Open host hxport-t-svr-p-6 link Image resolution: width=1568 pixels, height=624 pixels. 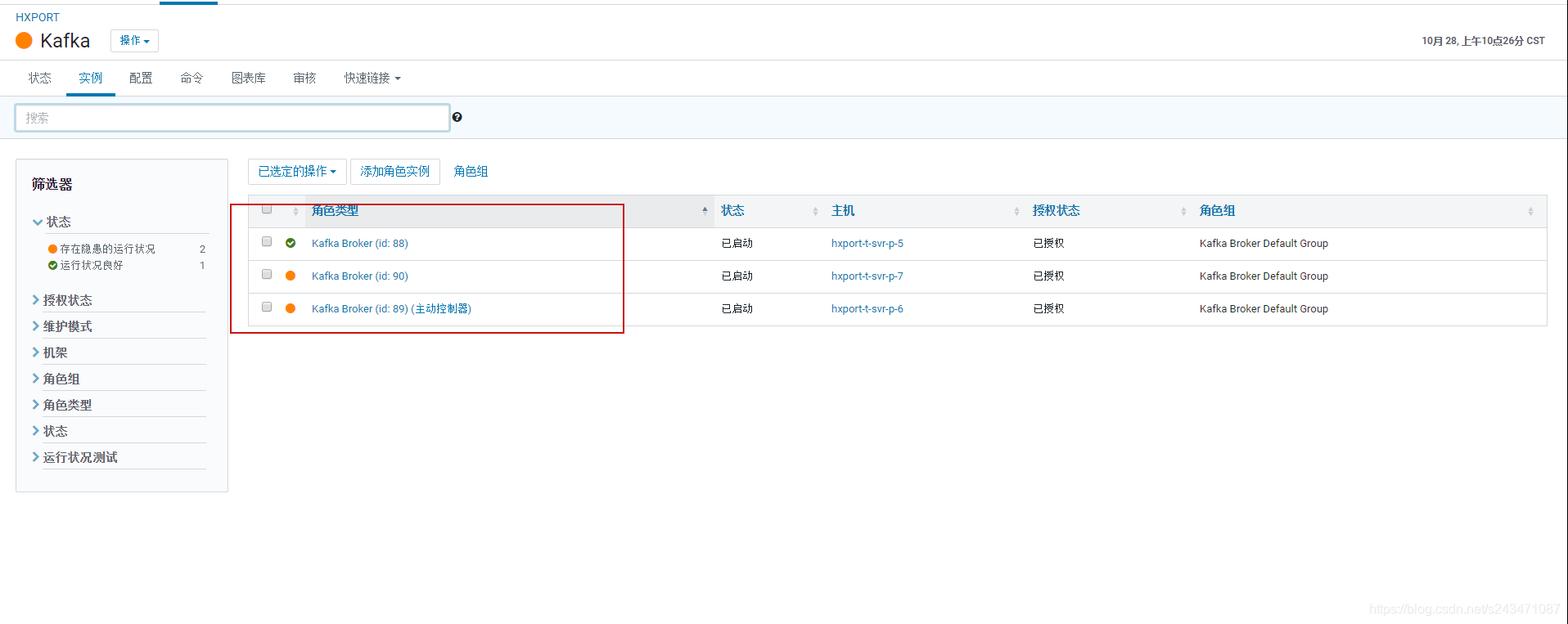867,308
